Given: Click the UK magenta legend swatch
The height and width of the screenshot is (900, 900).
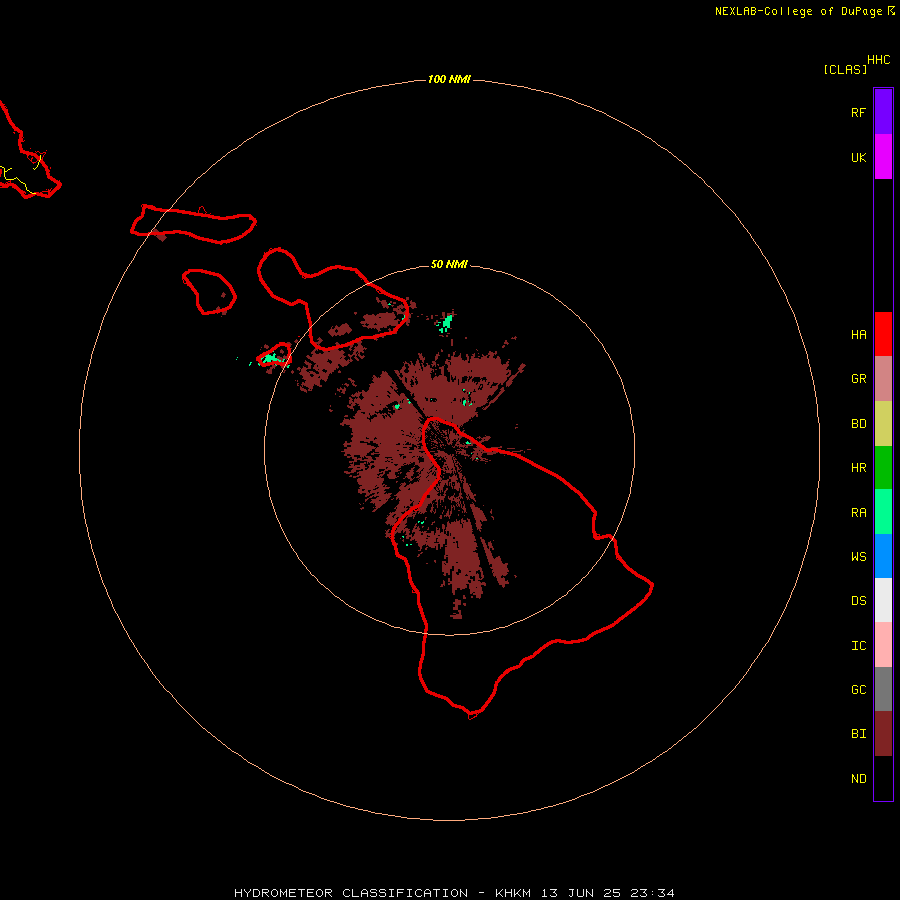Looking at the screenshot, I should click(883, 157).
